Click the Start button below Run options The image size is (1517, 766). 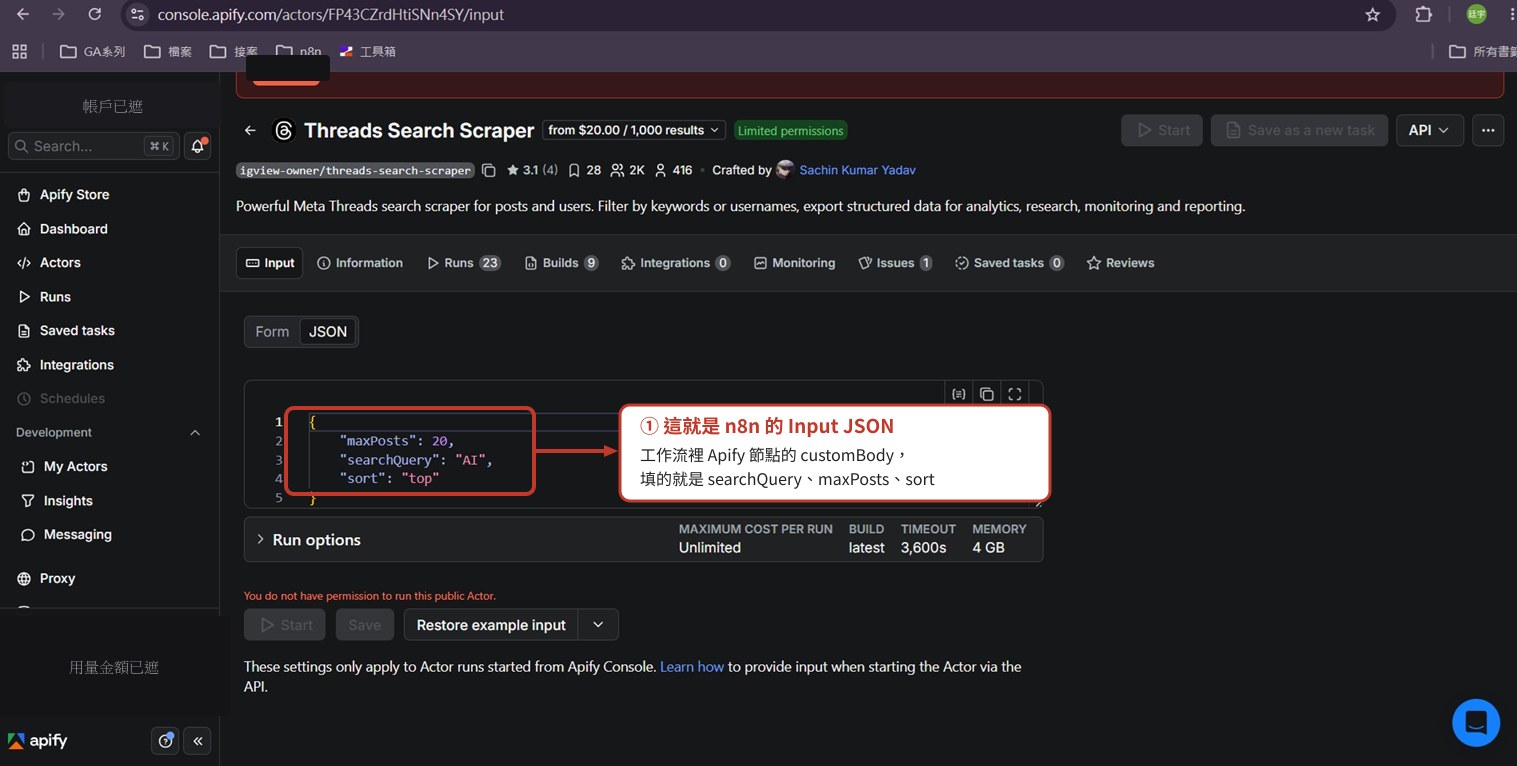click(285, 625)
